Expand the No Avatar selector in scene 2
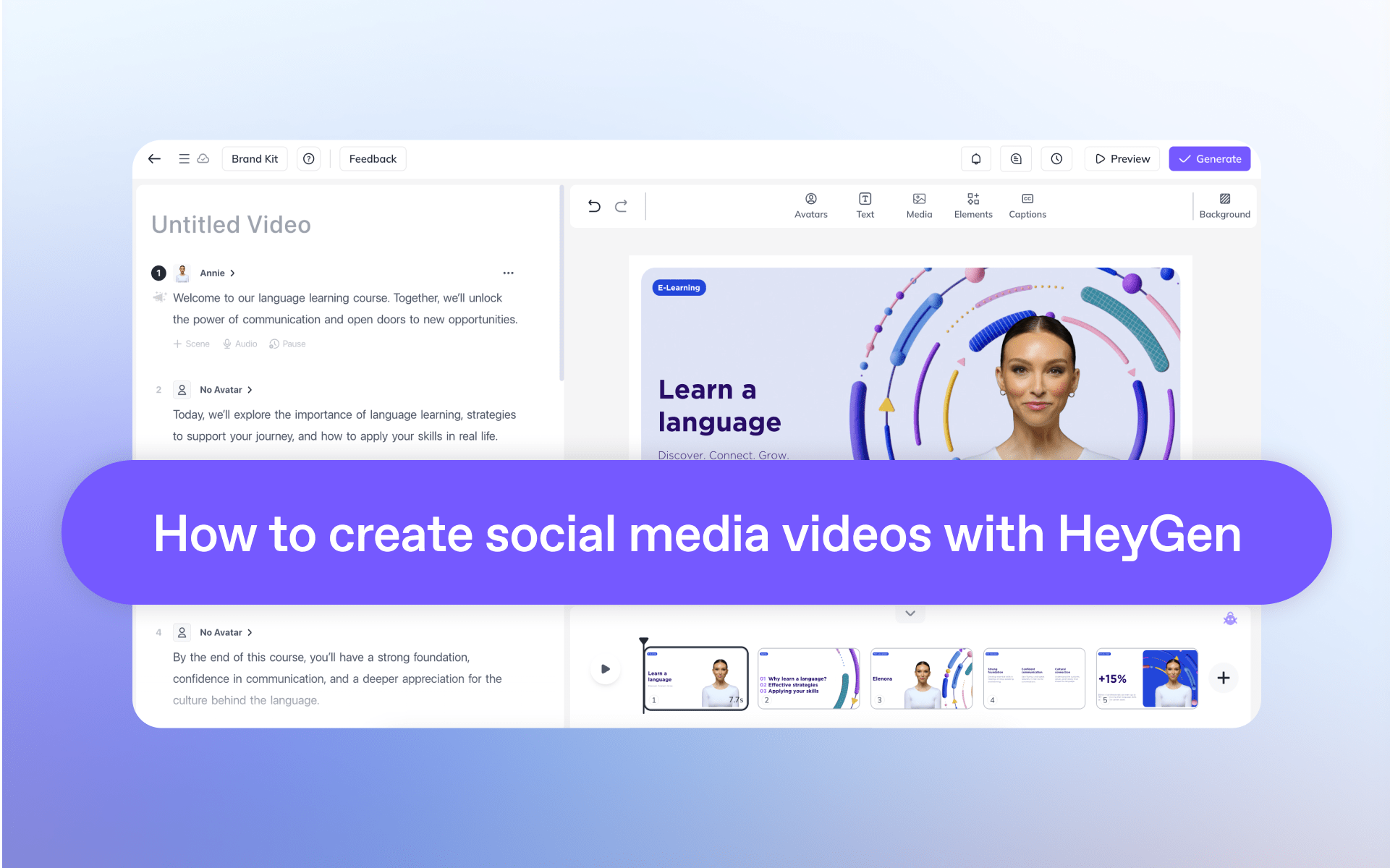 (226, 390)
